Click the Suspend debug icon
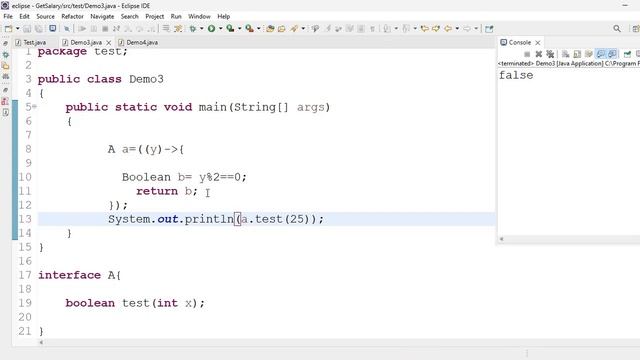 [x=93, y=29]
